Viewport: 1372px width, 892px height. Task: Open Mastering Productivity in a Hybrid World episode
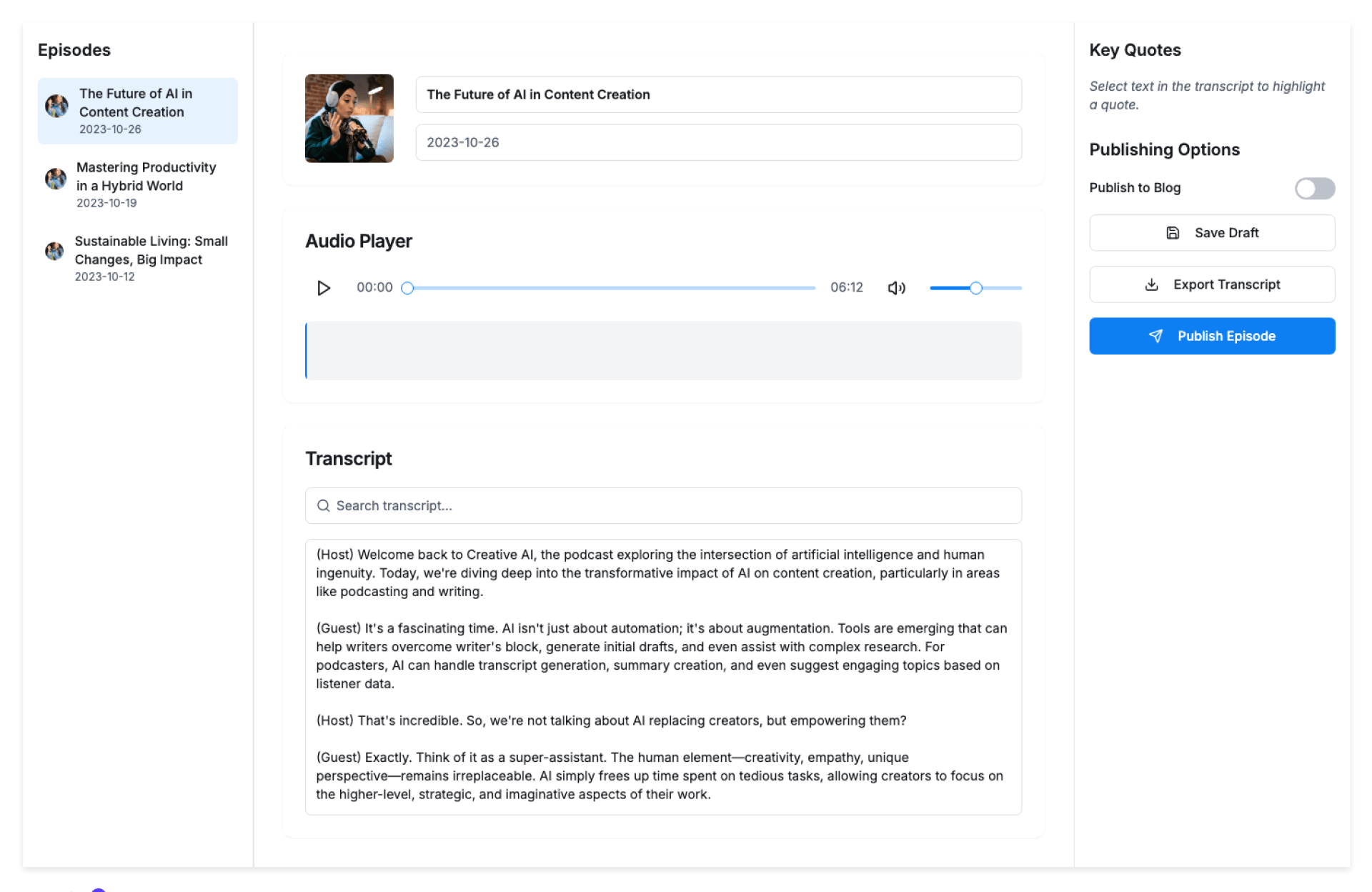(x=146, y=177)
